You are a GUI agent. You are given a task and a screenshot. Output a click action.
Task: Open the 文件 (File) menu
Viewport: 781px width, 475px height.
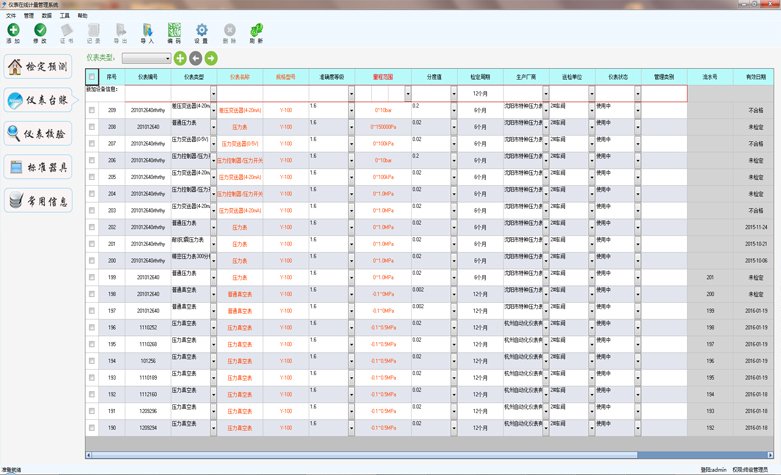11,16
